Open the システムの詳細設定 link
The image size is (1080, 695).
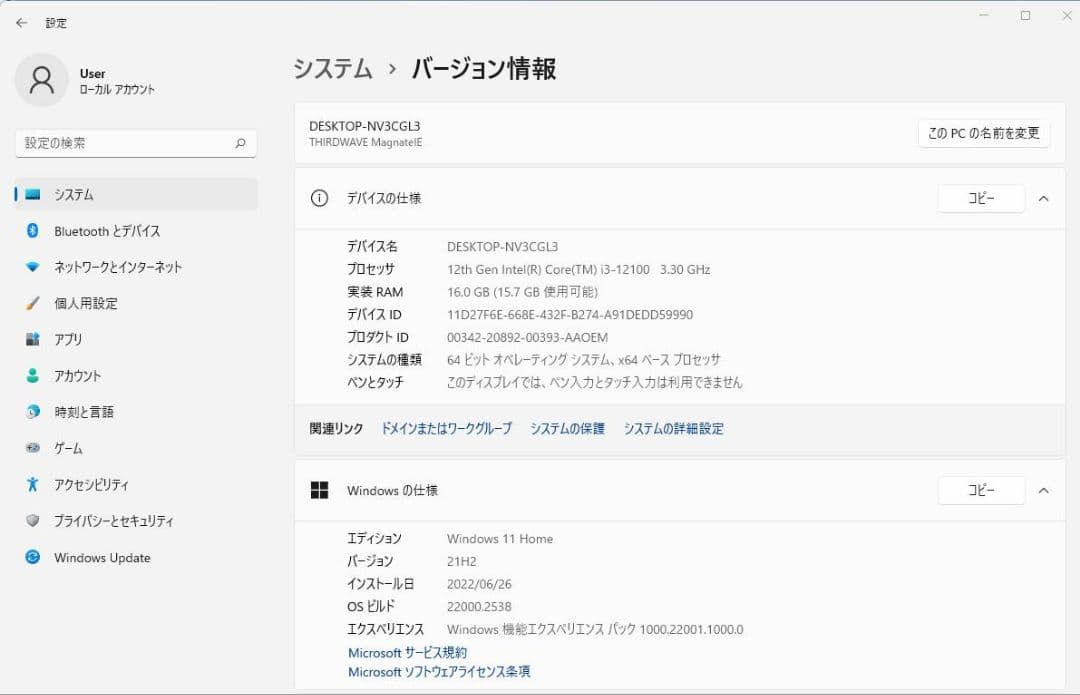coord(673,427)
